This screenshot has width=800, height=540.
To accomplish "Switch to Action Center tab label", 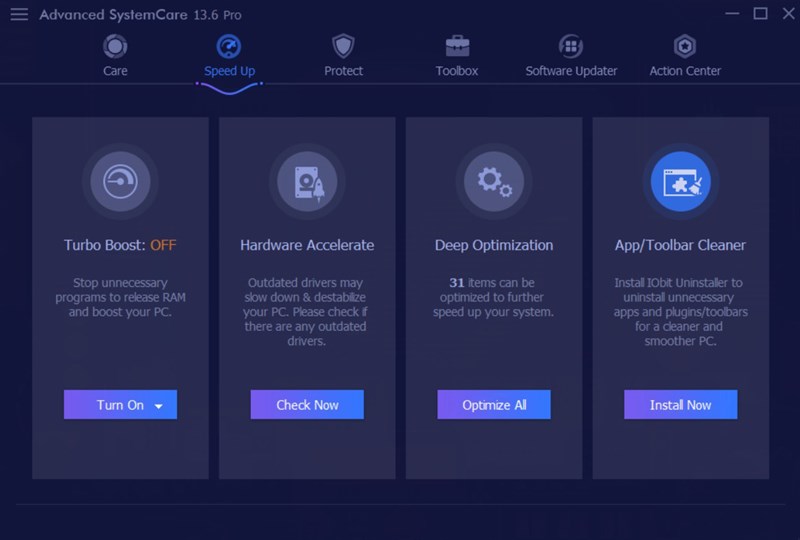I will tap(685, 71).
